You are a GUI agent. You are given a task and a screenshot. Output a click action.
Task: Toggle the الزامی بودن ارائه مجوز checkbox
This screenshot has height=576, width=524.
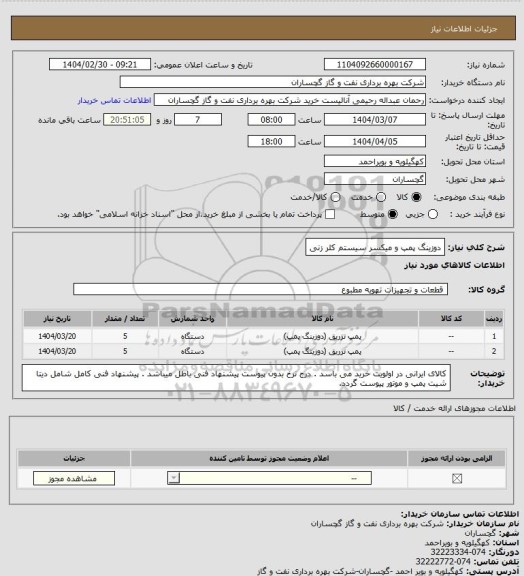coord(457,478)
